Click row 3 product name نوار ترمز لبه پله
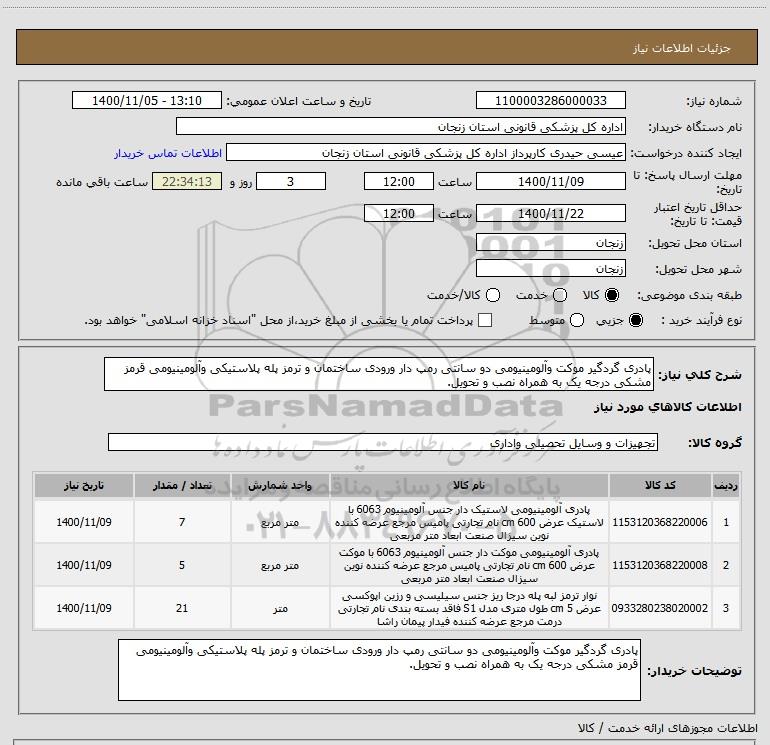The height and width of the screenshot is (745, 770). tap(469, 608)
